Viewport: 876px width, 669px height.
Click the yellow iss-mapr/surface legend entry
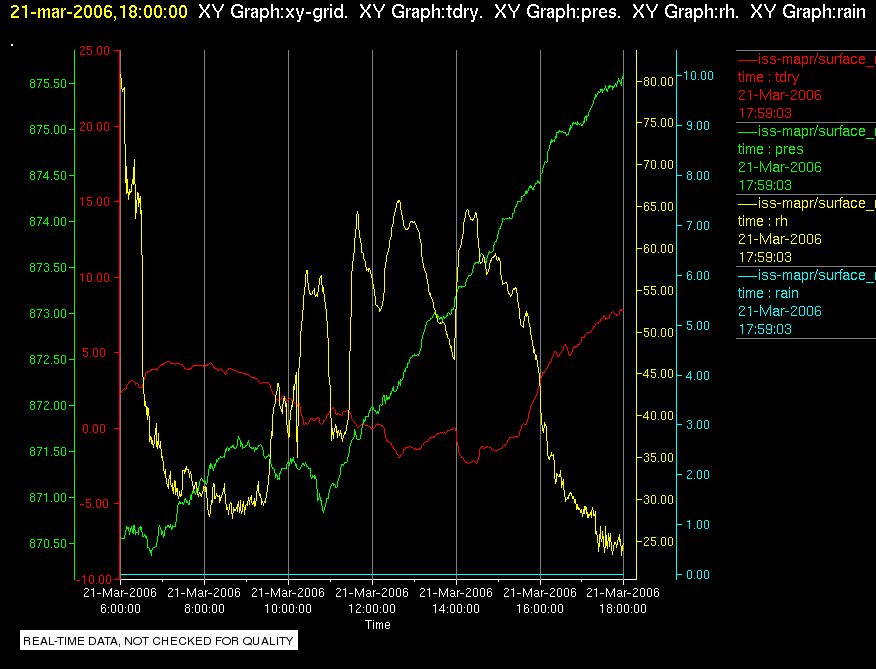point(806,203)
